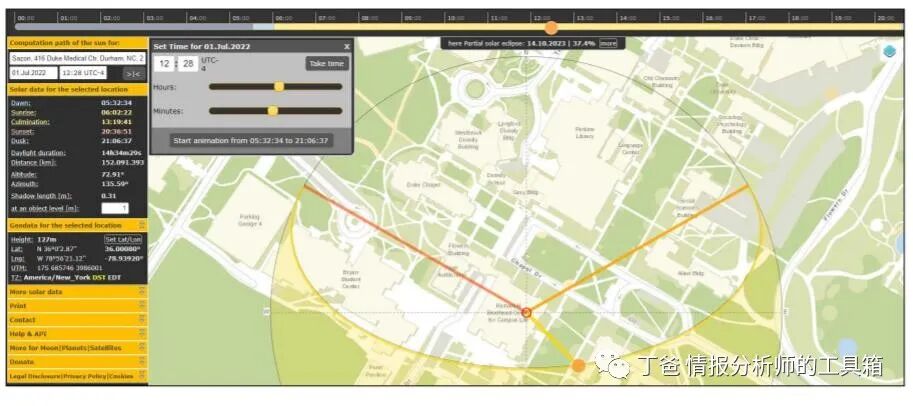Expand Legal Disclosure|Privacy Policy|Cookies section
The image size is (913, 406).
pos(77,376)
